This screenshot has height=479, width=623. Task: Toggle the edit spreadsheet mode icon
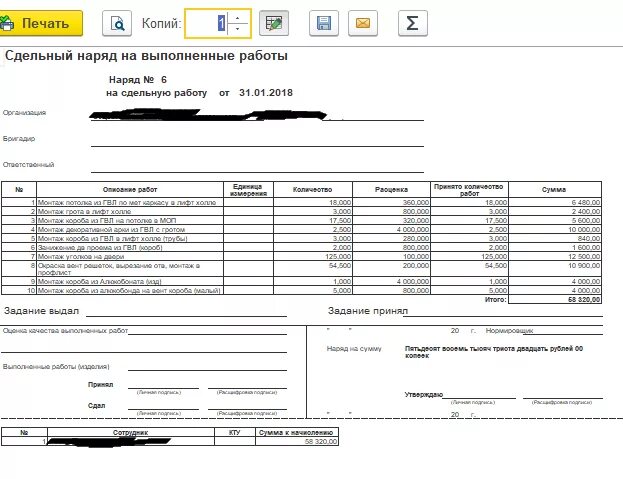point(274,23)
